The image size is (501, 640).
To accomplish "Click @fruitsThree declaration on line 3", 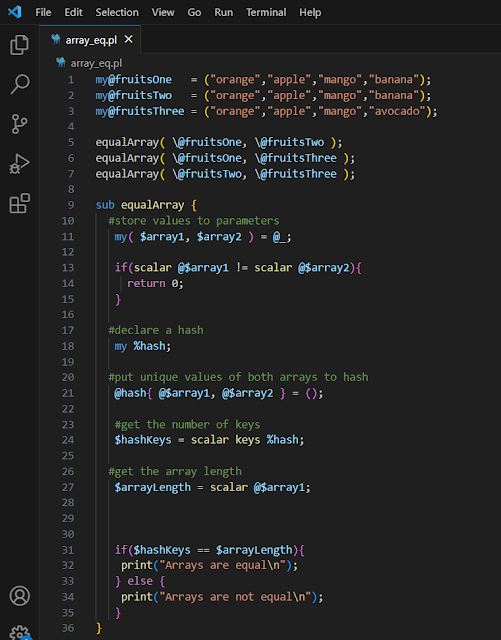I will [x=146, y=111].
